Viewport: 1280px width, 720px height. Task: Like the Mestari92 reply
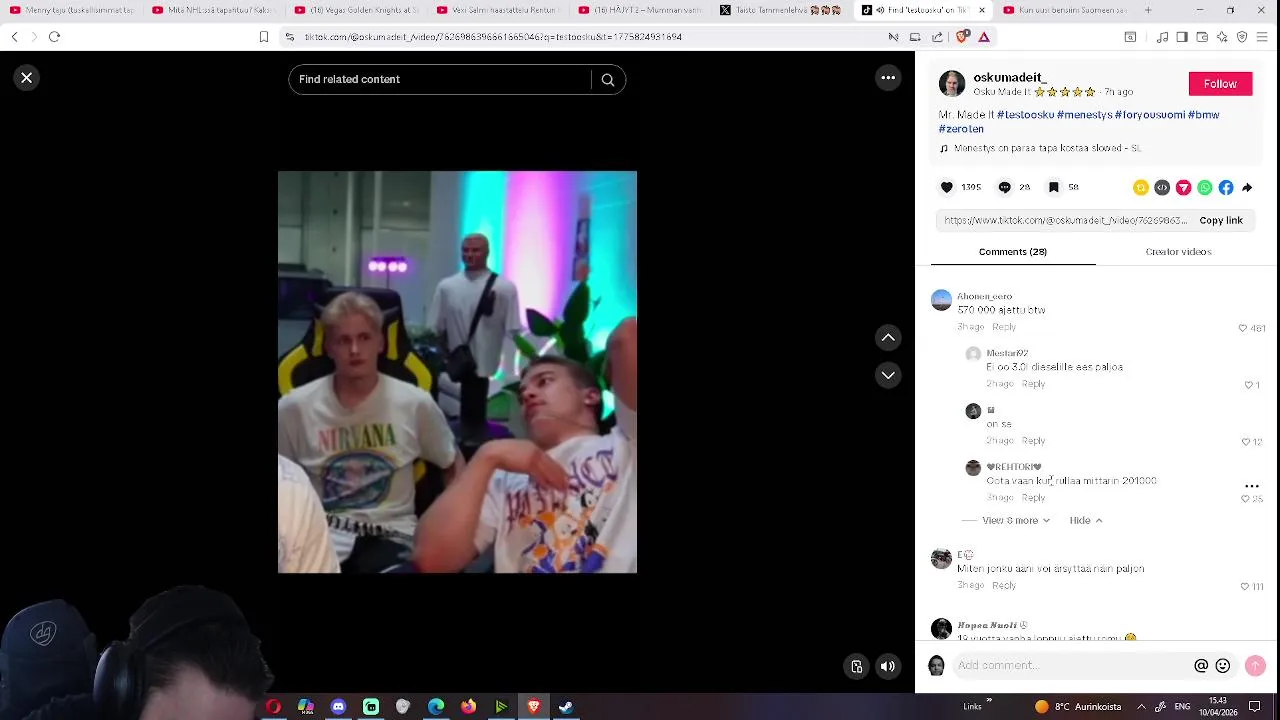pos(1251,385)
